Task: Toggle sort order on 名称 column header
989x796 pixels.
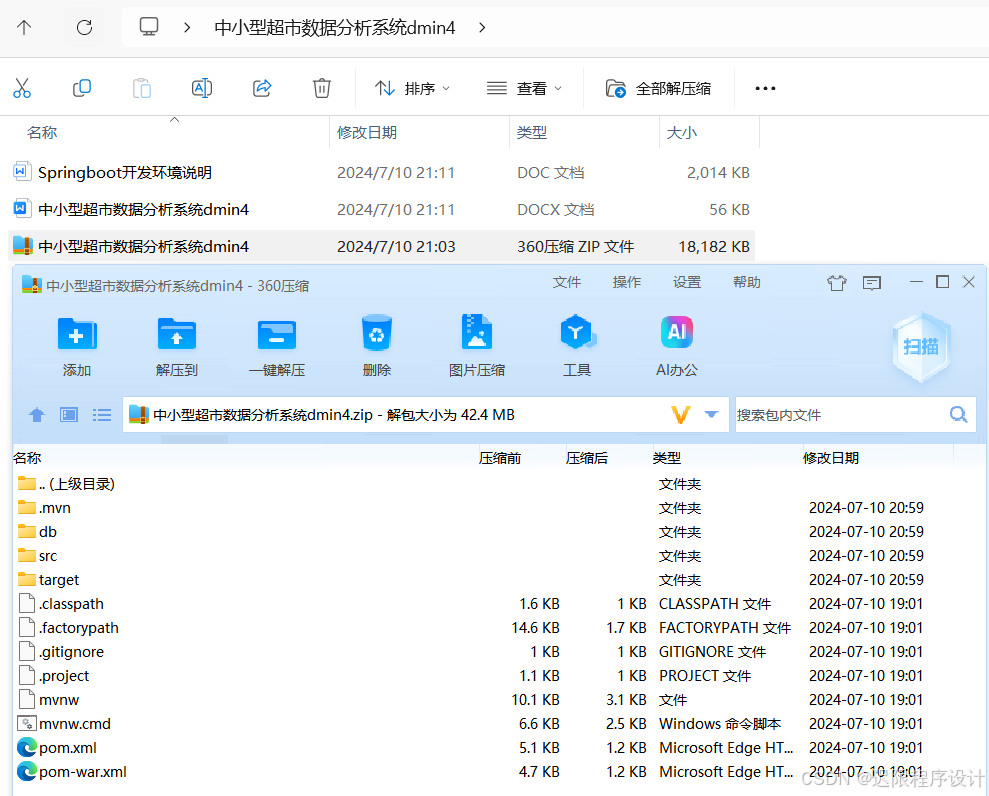Action: click(x=27, y=457)
